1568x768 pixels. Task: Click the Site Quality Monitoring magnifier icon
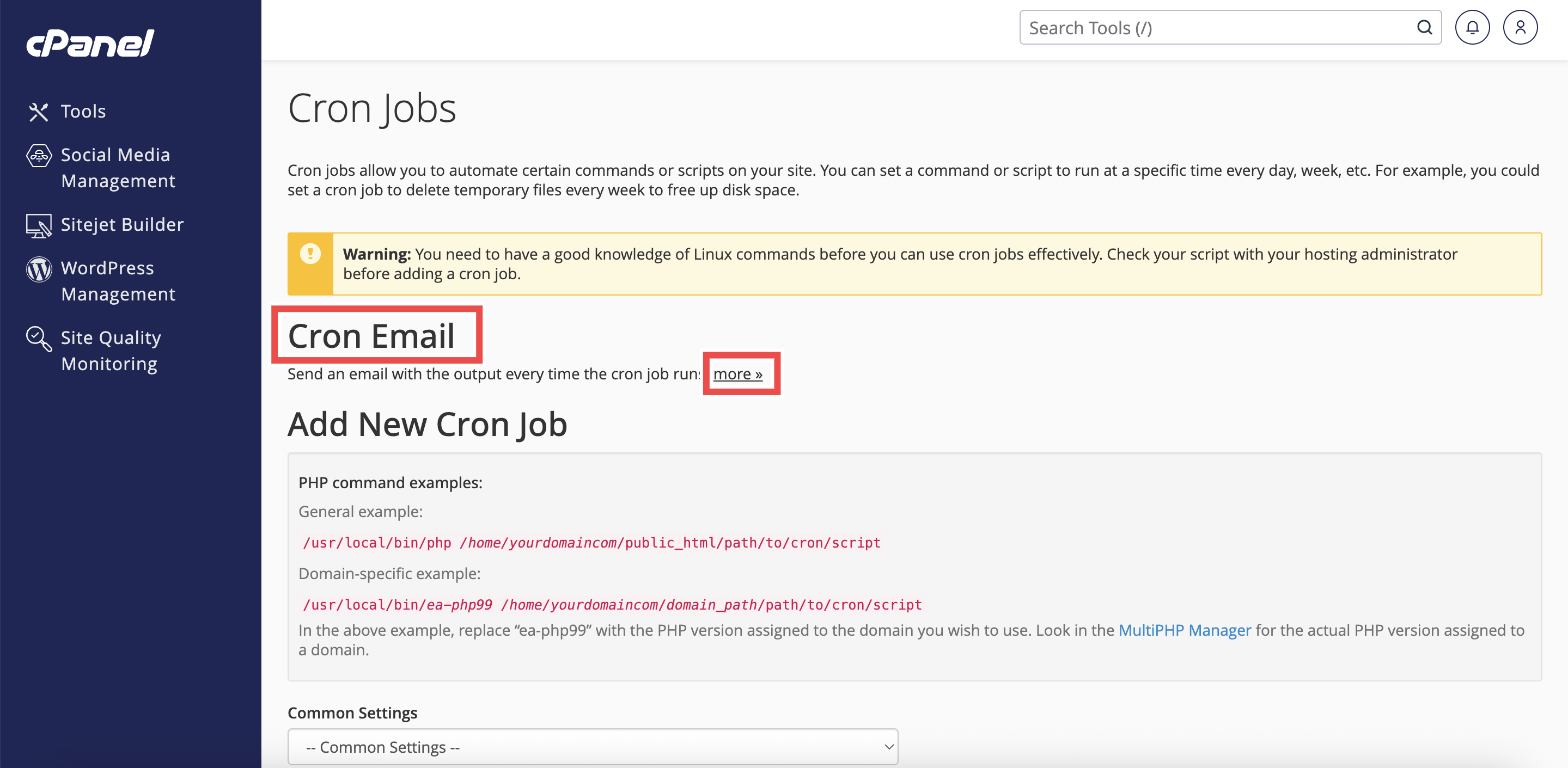(x=38, y=339)
